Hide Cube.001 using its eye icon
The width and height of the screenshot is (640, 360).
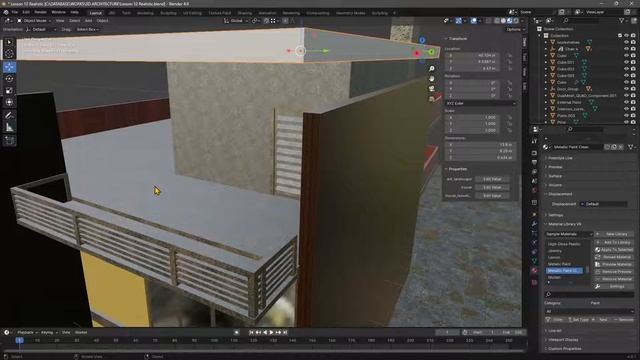point(626,62)
